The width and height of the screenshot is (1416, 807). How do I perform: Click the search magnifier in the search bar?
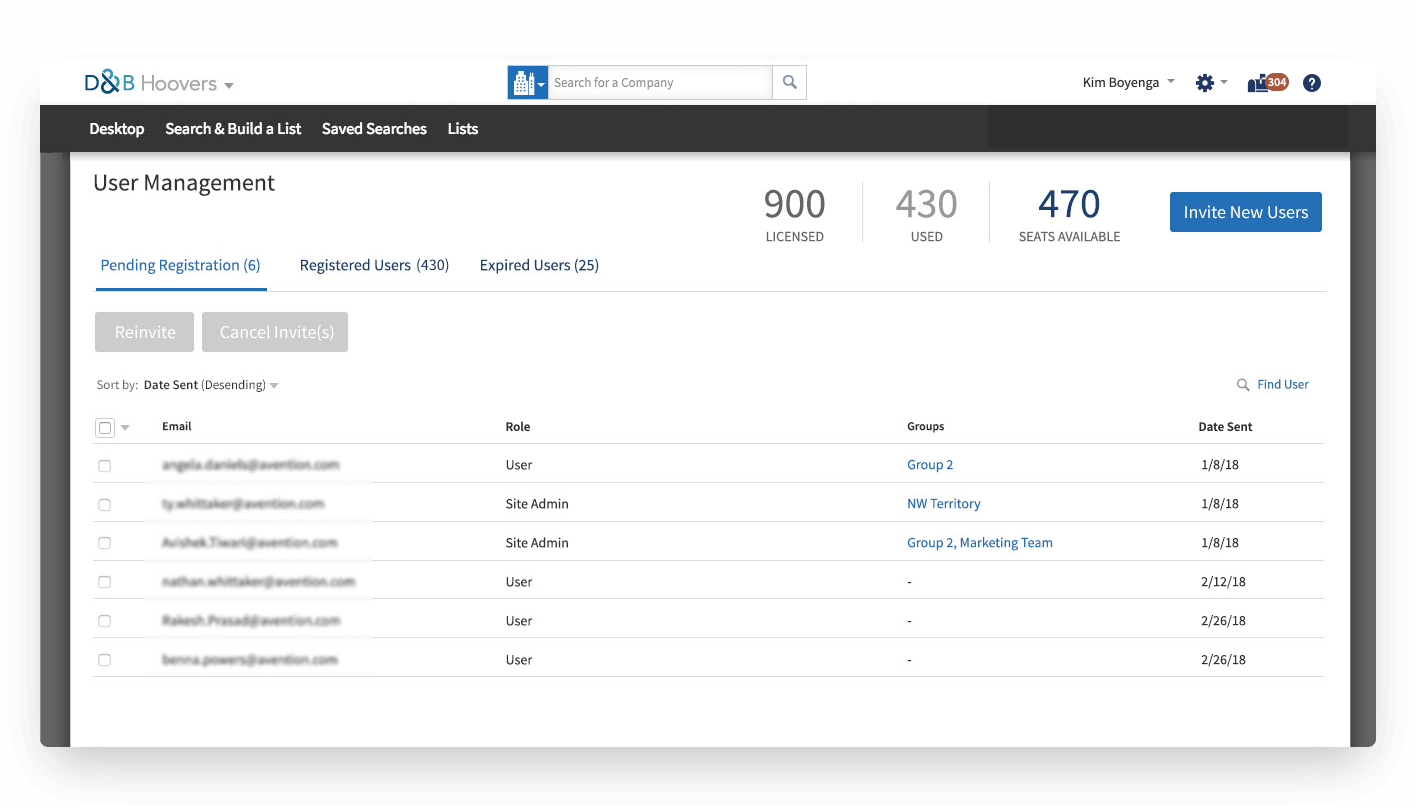click(x=789, y=82)
